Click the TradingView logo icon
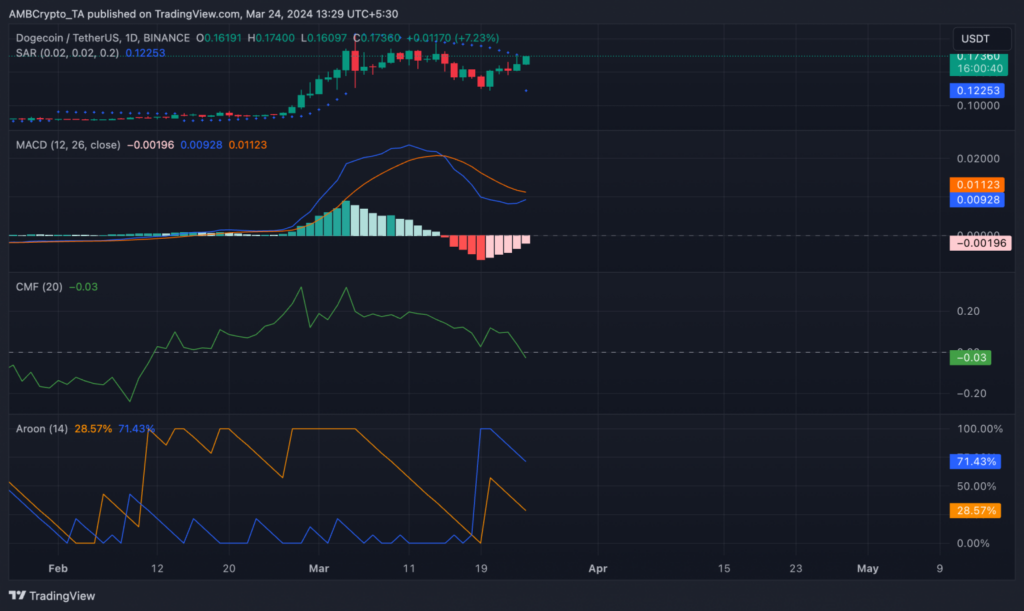Image resolution: width=1024 pixels, height=611 pixels. click(x=18, y=596)
